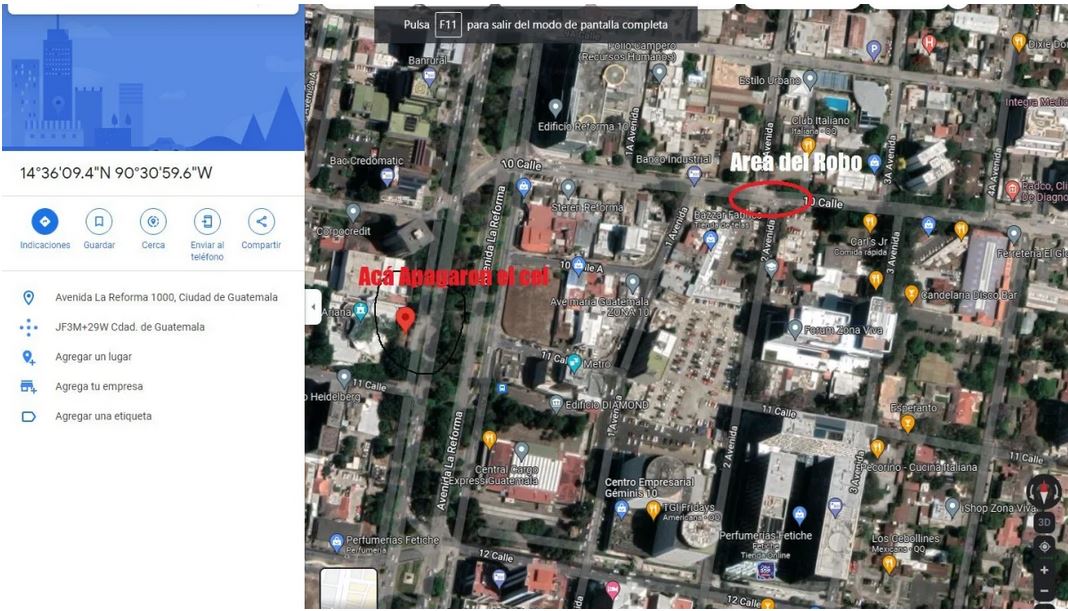Open the Ferretería El Globo marker

(x=1014, y=235)
